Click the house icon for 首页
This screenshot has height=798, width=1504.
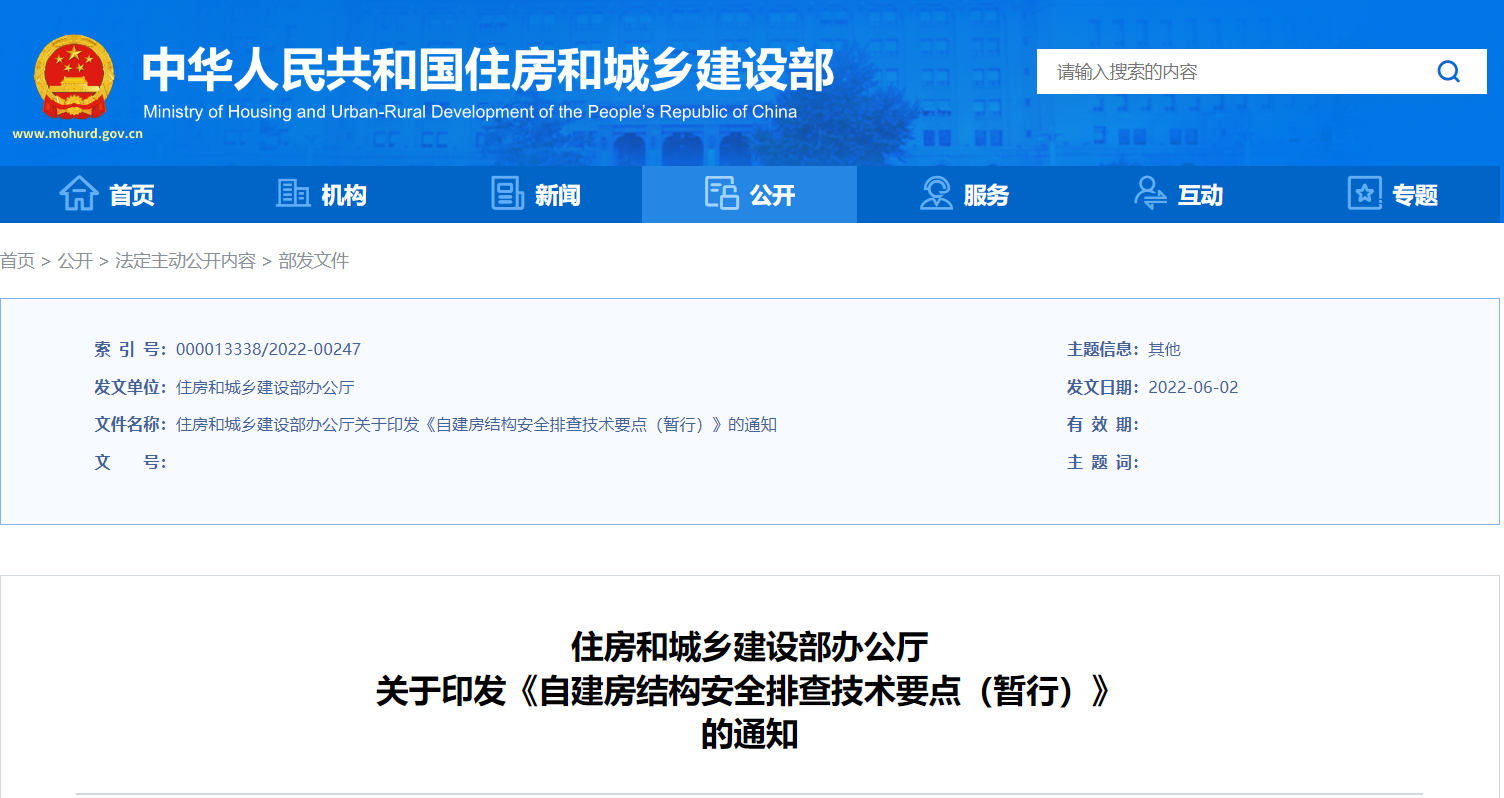79,194
